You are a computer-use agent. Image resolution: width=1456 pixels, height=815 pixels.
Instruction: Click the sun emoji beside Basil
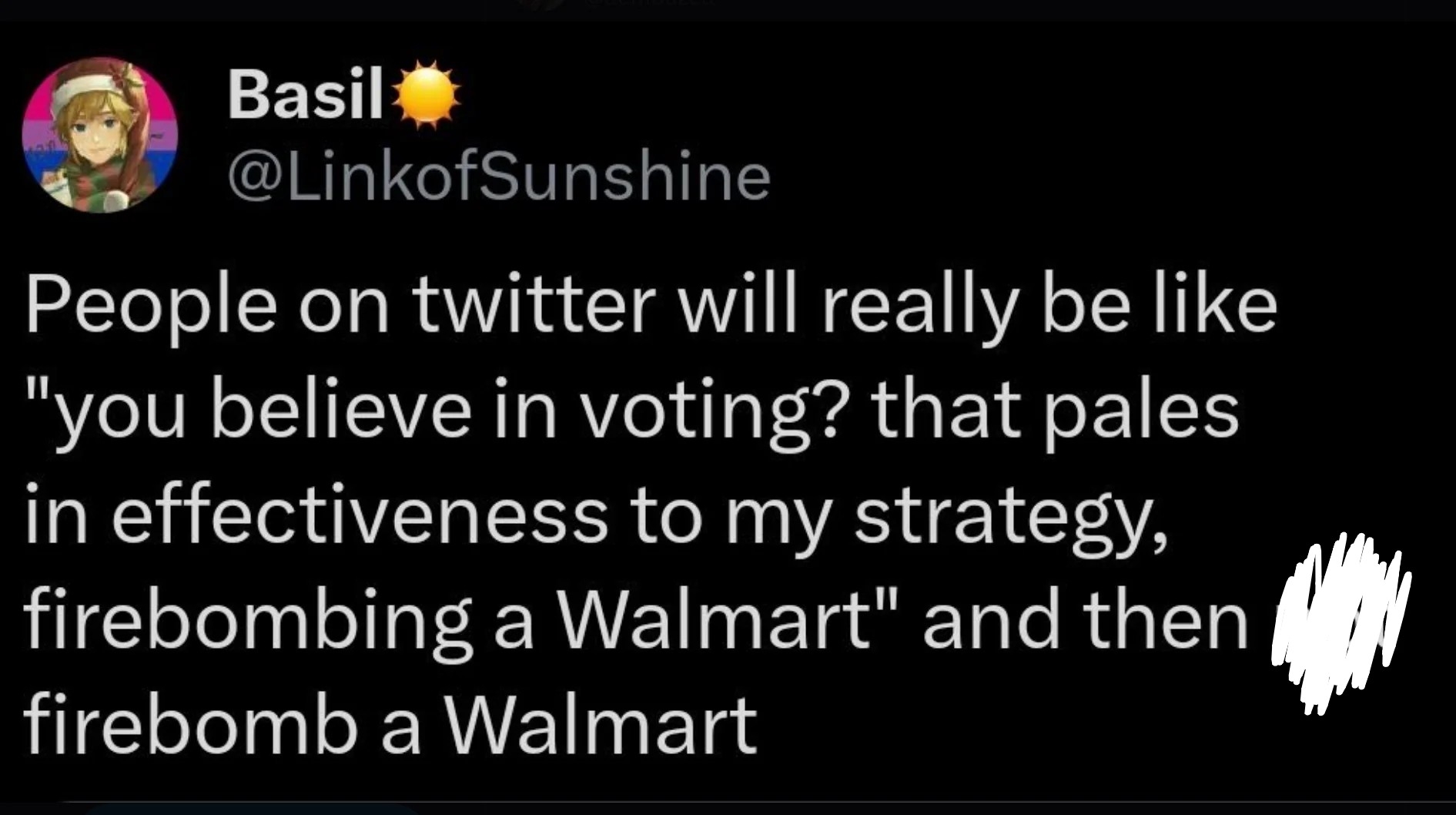(x=427, y=95)
